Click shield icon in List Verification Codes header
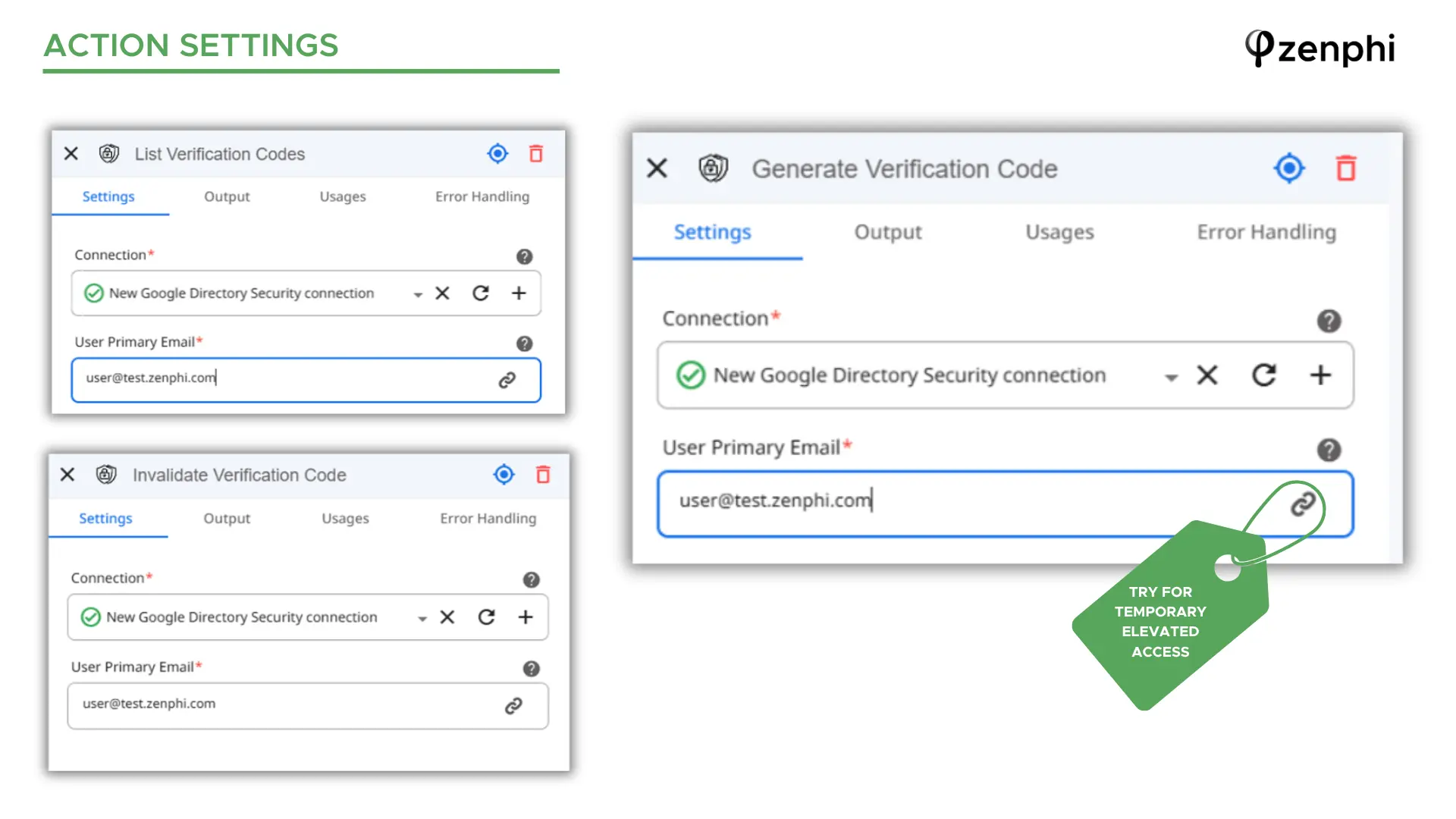The height and width of the screenshot is (819, 1456). (109, 154)
